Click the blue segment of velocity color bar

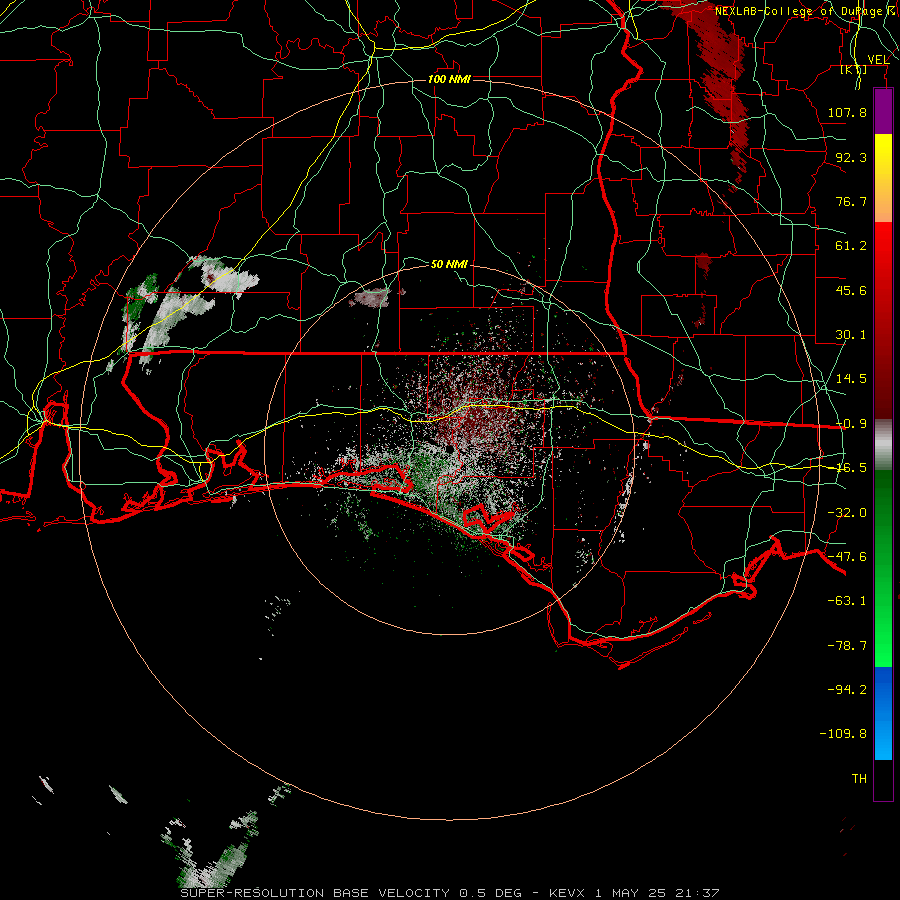pyautogui.click(x=883, y=713)
